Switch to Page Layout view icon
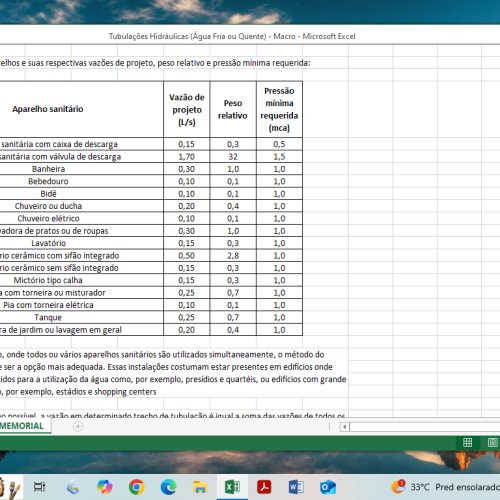This screenshot has height=500, width=500. pyautogui.click(x=493, y=442)
